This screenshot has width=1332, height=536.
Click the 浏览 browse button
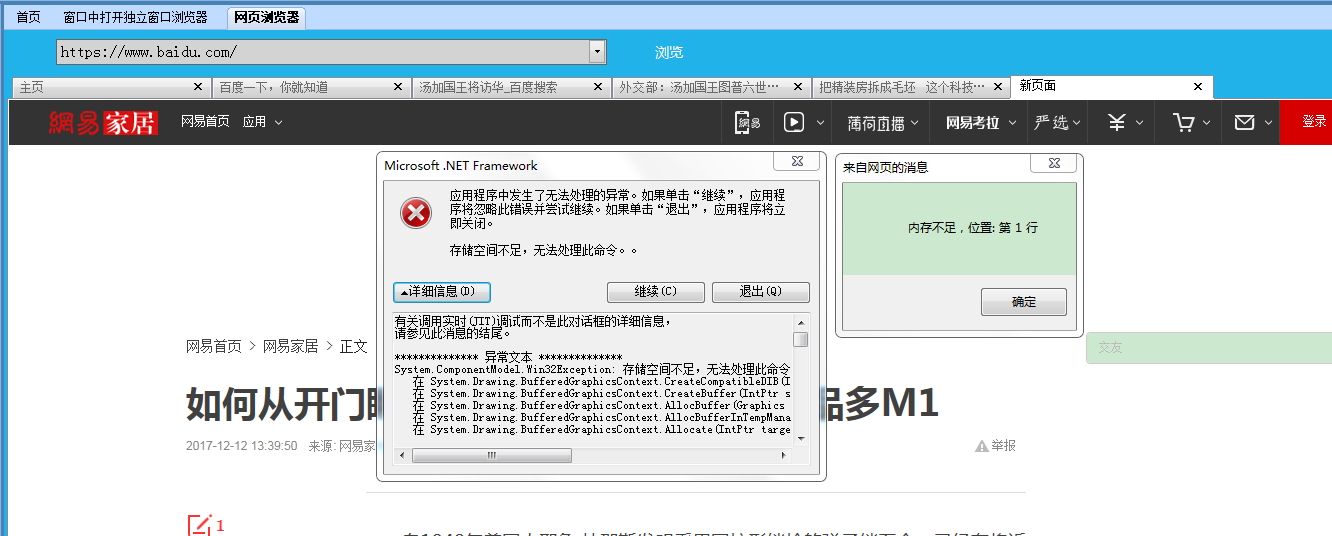669,52
